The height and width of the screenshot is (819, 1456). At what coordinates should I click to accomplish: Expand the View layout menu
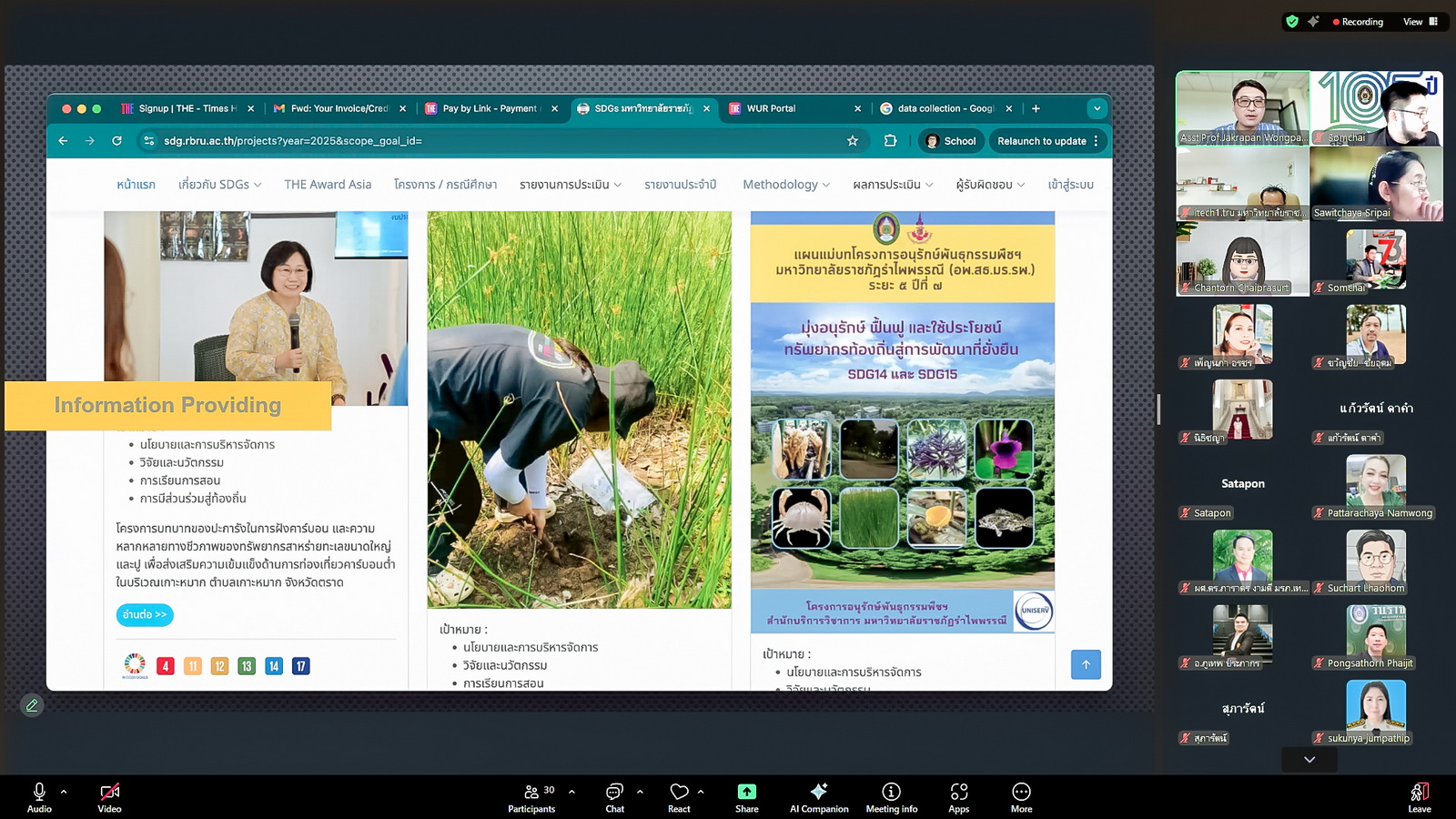(1418, 22)
